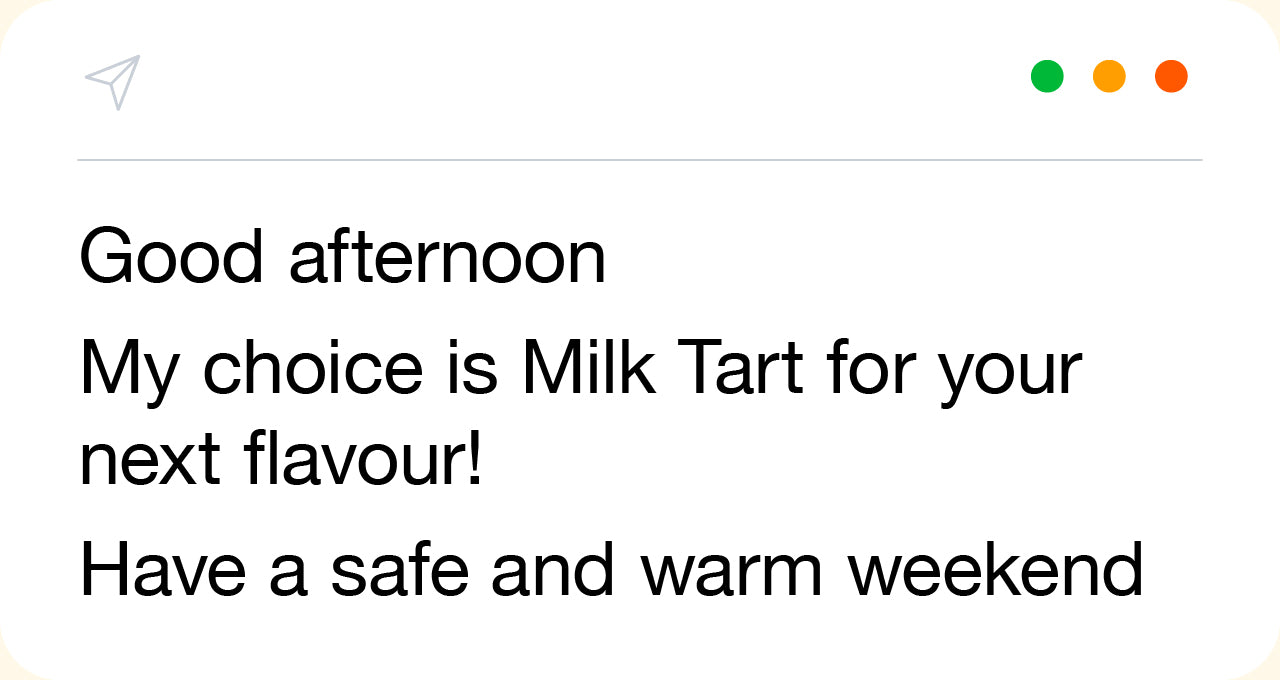The image size is (1280, 680).
Task: Click the horizontal divider line below the header
Action: [x=640, y=160]
